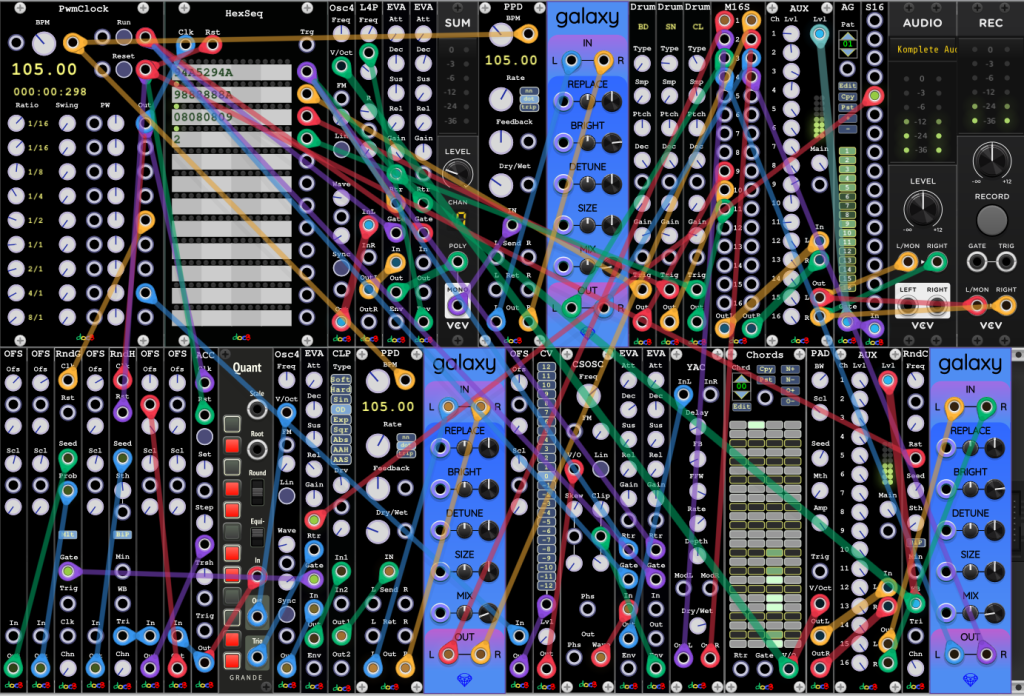Click the PwmClock BPM knob

point(43,44)
